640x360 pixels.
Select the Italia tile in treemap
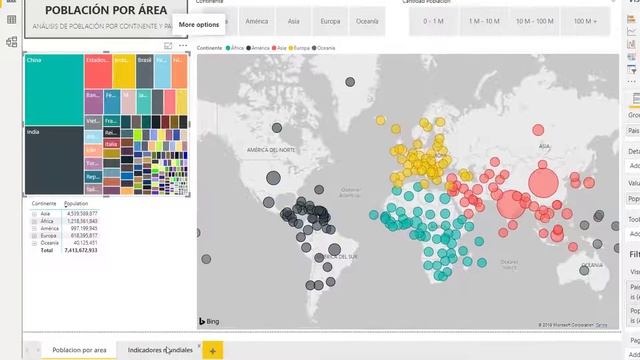(111, 144)
